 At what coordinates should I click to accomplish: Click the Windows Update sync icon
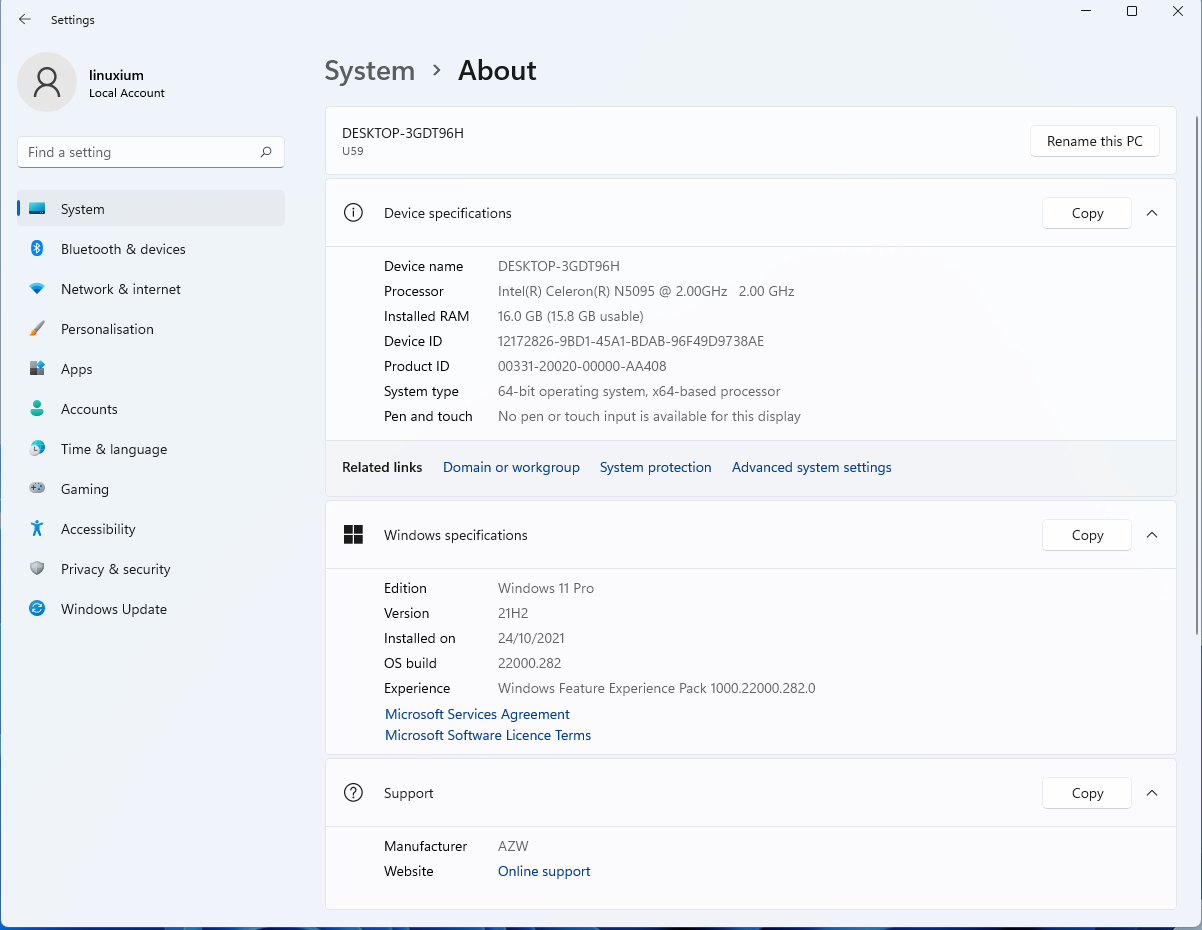click(x=37, y=609)
